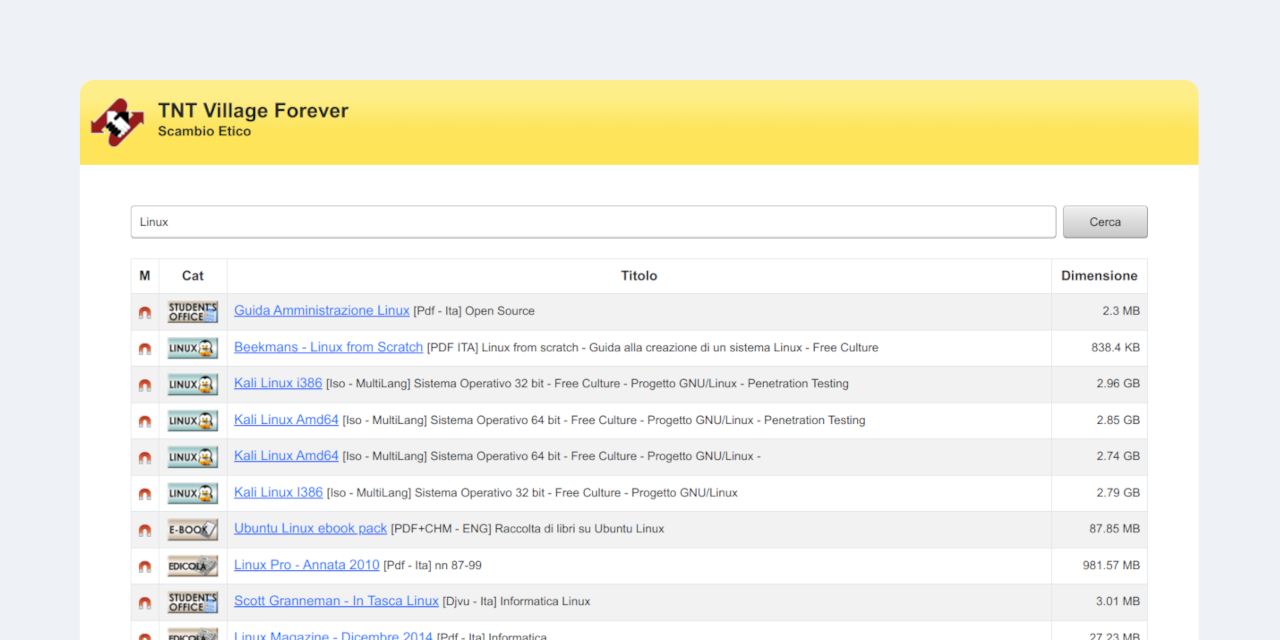Open Beekmans - Linux from Scratch link
The width and height of the screenshot is (1280, 640).
328,347
